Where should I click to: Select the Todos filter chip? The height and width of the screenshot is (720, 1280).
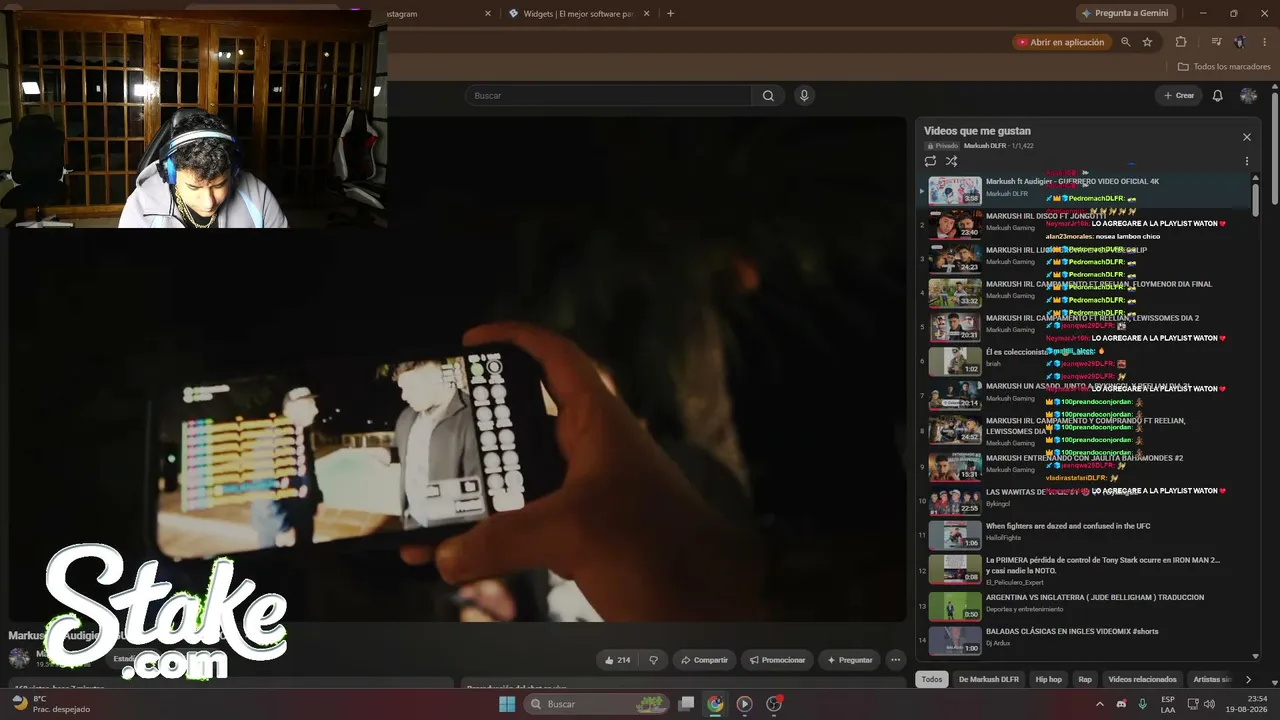coord(932,680)
